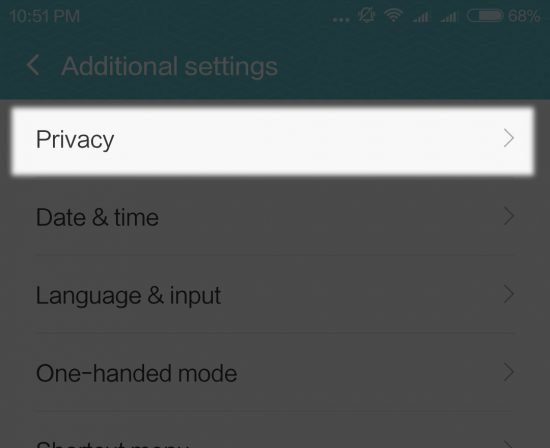This screenshot has height=448, width=550.
Task: Open the Privacy settings
Action: pos(273,140)
